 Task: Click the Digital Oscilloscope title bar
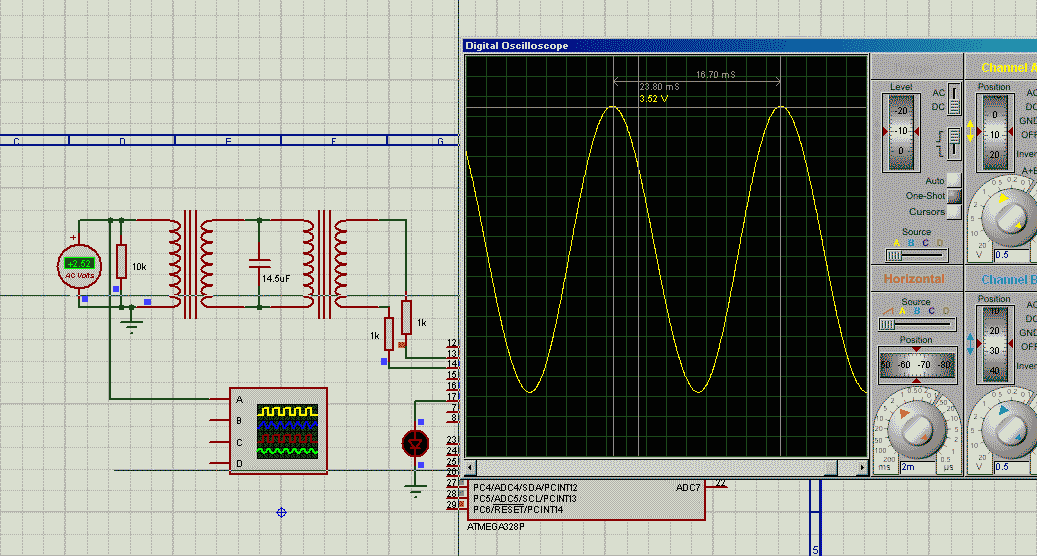point(750,46)
